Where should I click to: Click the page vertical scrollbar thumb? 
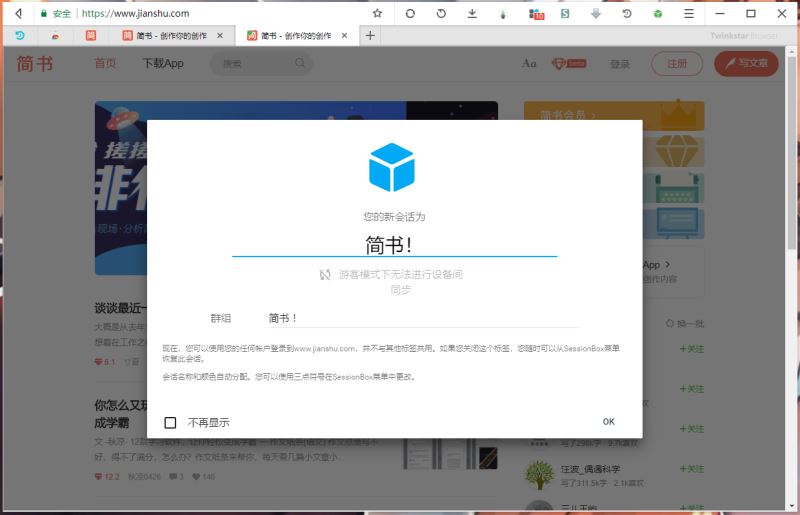(x=791, y=153)
